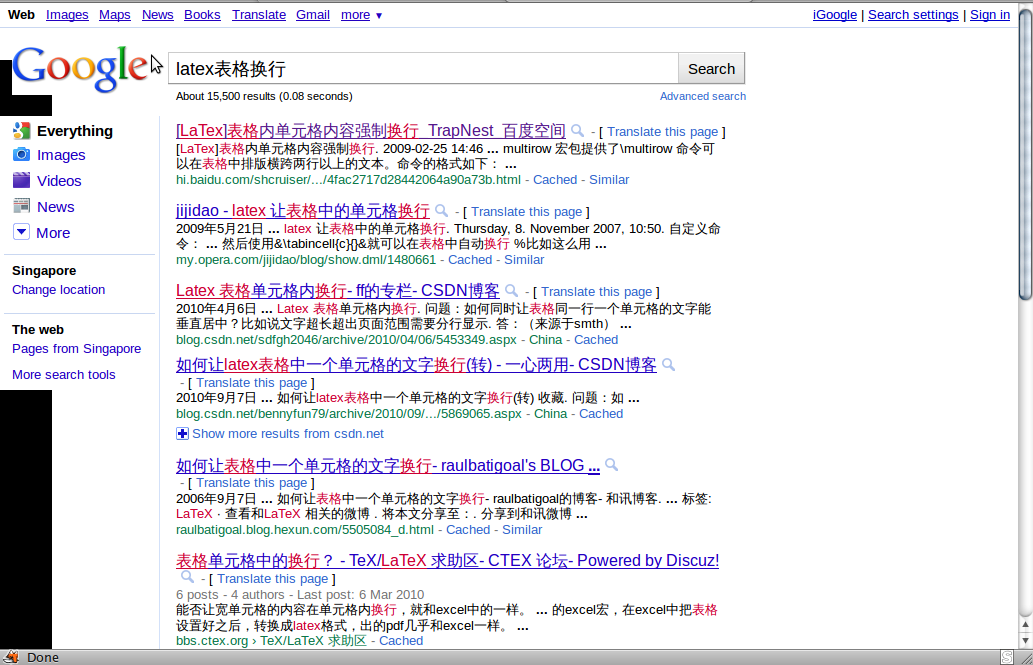Open the Latex 表格单元格内换行 CSDN result title
1033x665 pixels.
(x=338, y=291)
